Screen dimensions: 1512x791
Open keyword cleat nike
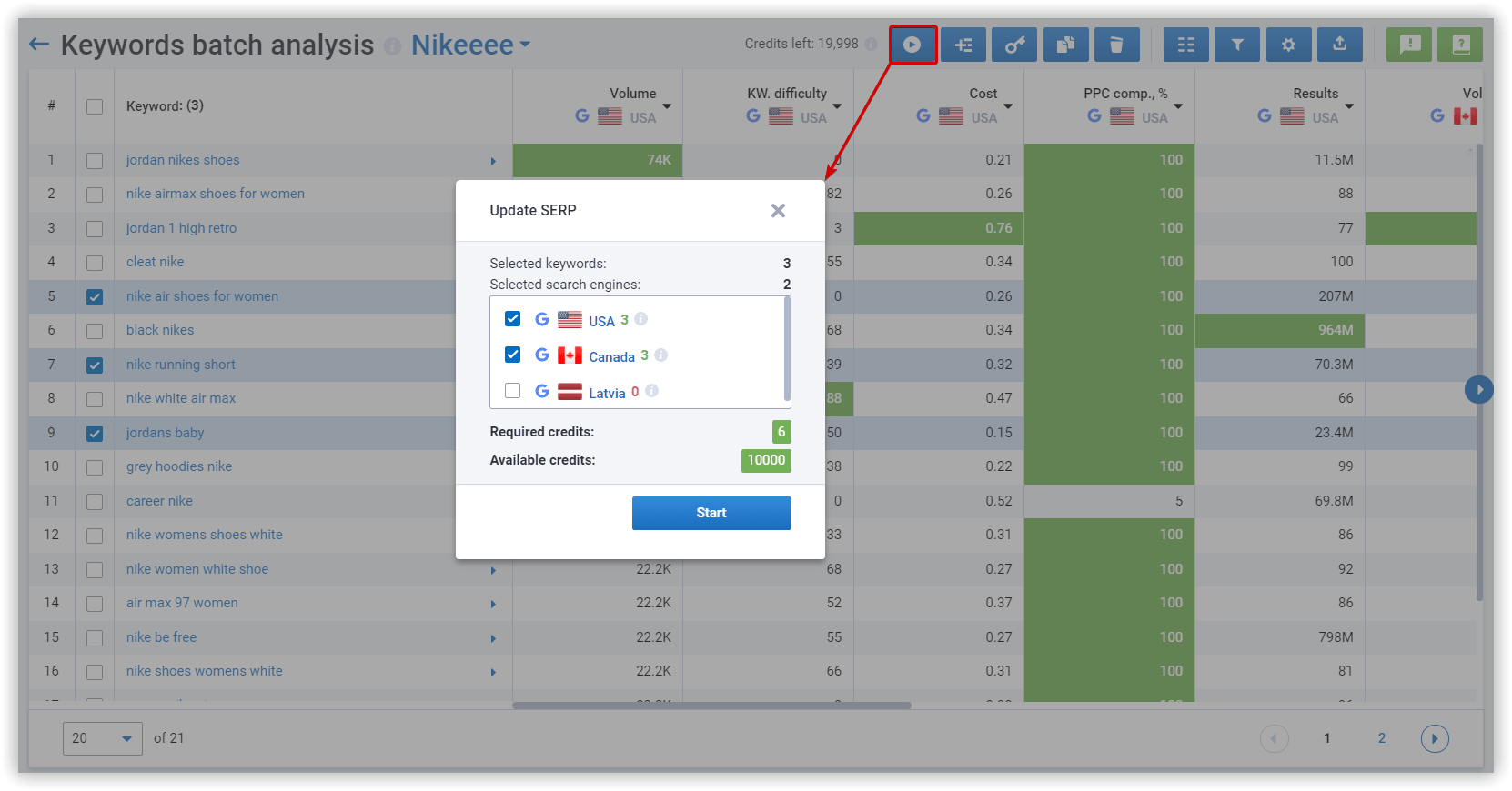click(x=155, y=262)
